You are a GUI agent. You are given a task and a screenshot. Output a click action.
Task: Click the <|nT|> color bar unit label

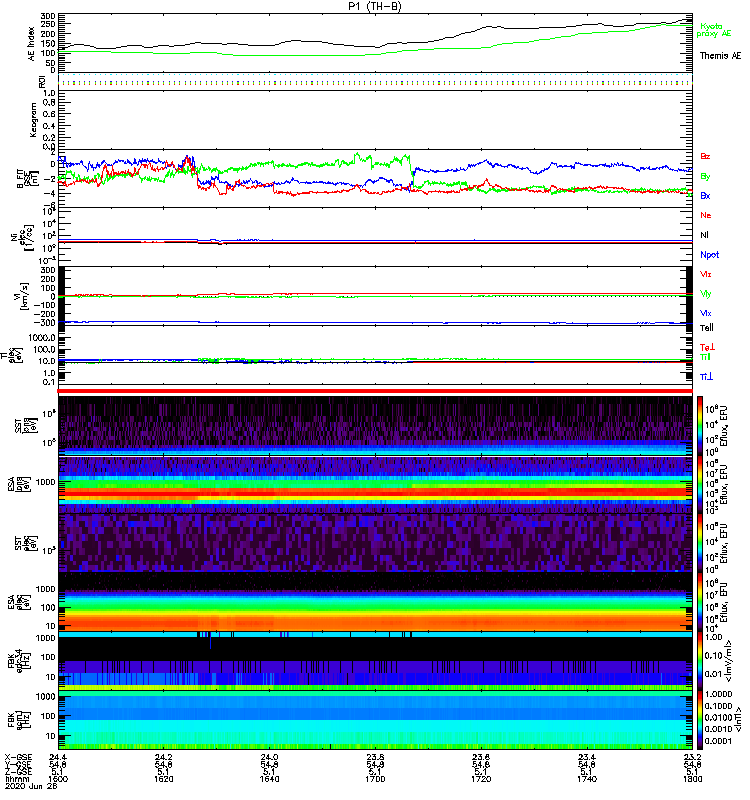738,720
